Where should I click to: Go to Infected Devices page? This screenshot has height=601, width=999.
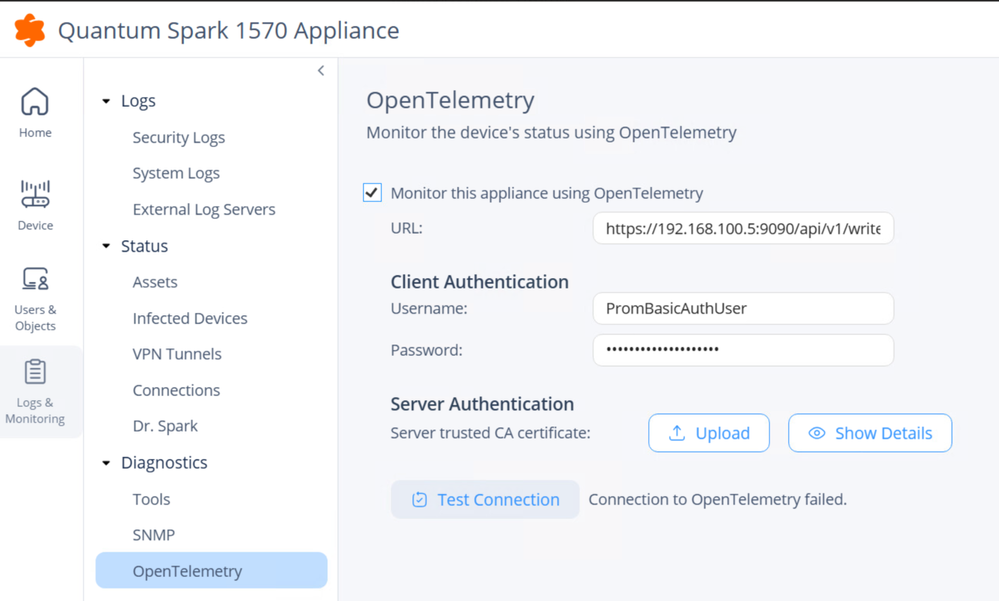pos(190,318)
